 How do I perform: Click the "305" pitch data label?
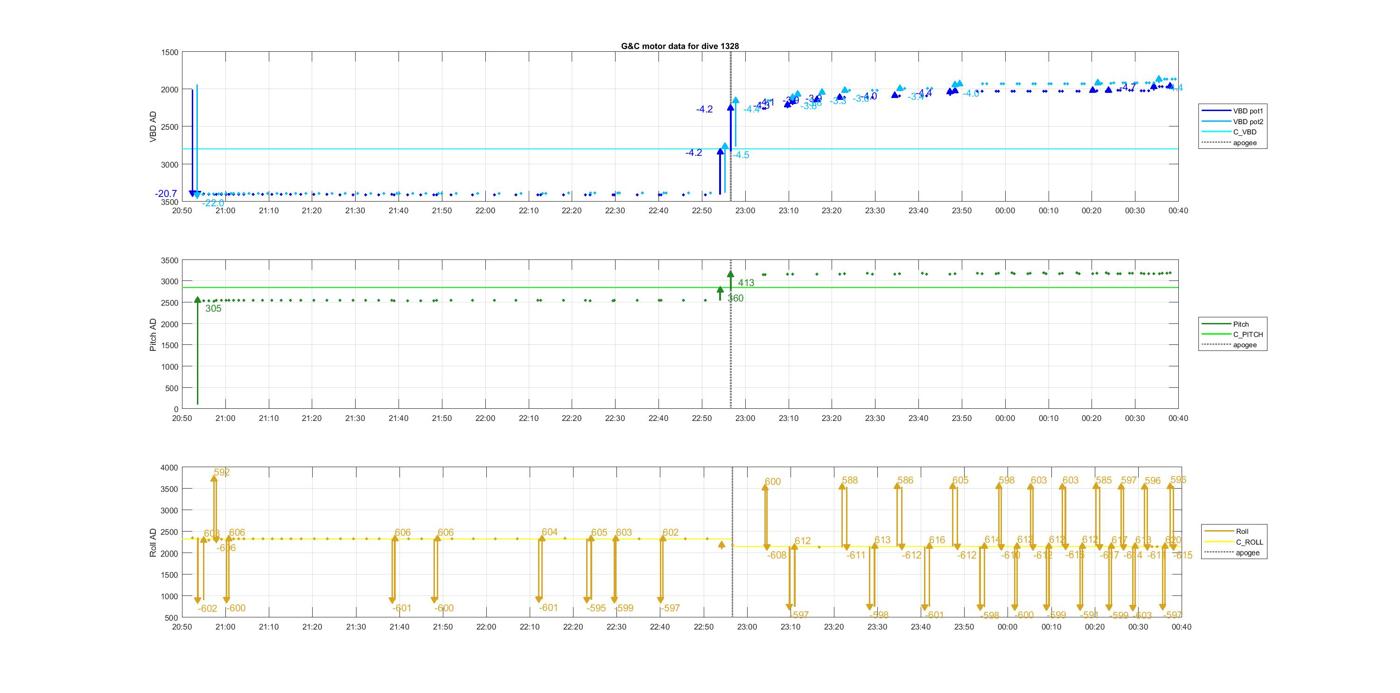(x=213, y=309)
